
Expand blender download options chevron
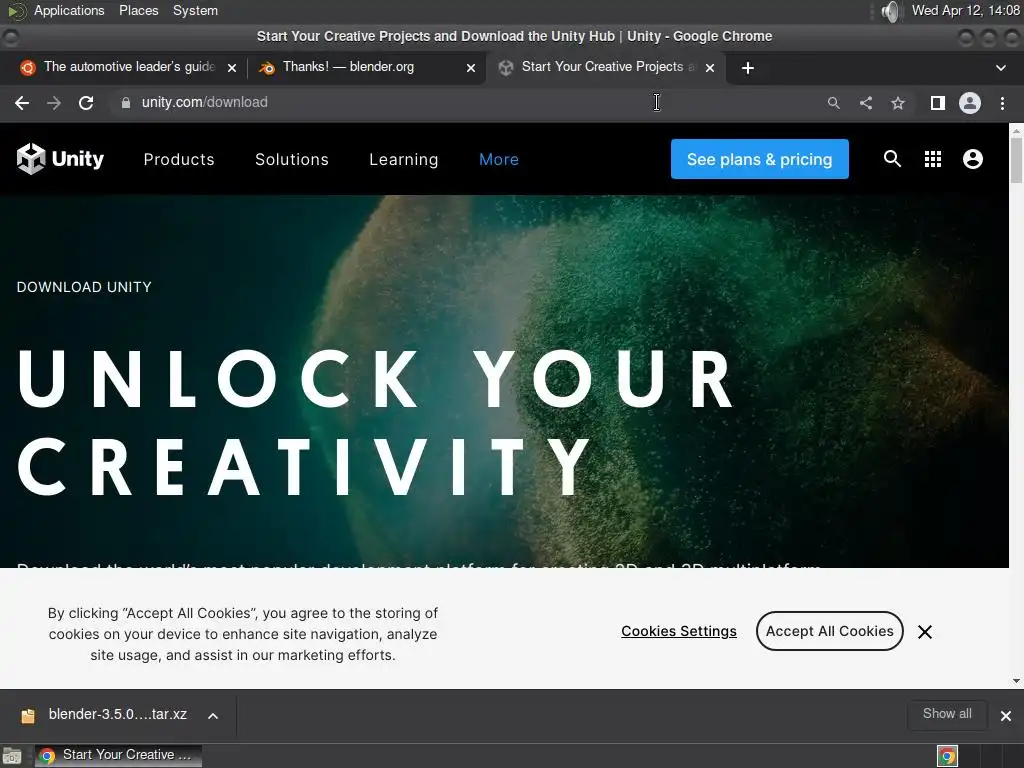click(x=213, y=716)
